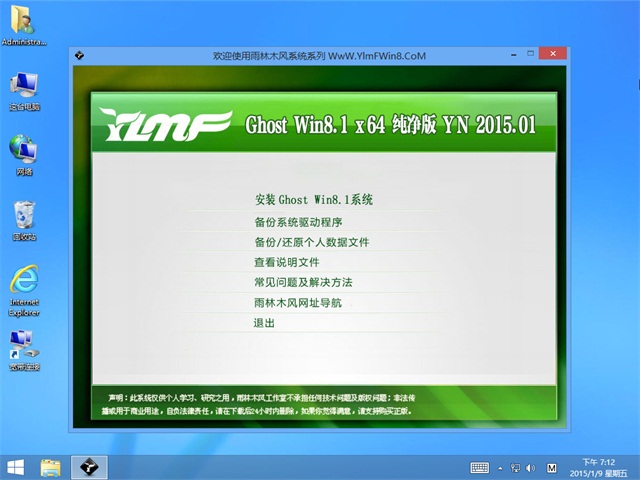The height and width of the screenshot is (480, 640).
Task: Click 退出 to exit the installer
Action: (x=265, y=323)
